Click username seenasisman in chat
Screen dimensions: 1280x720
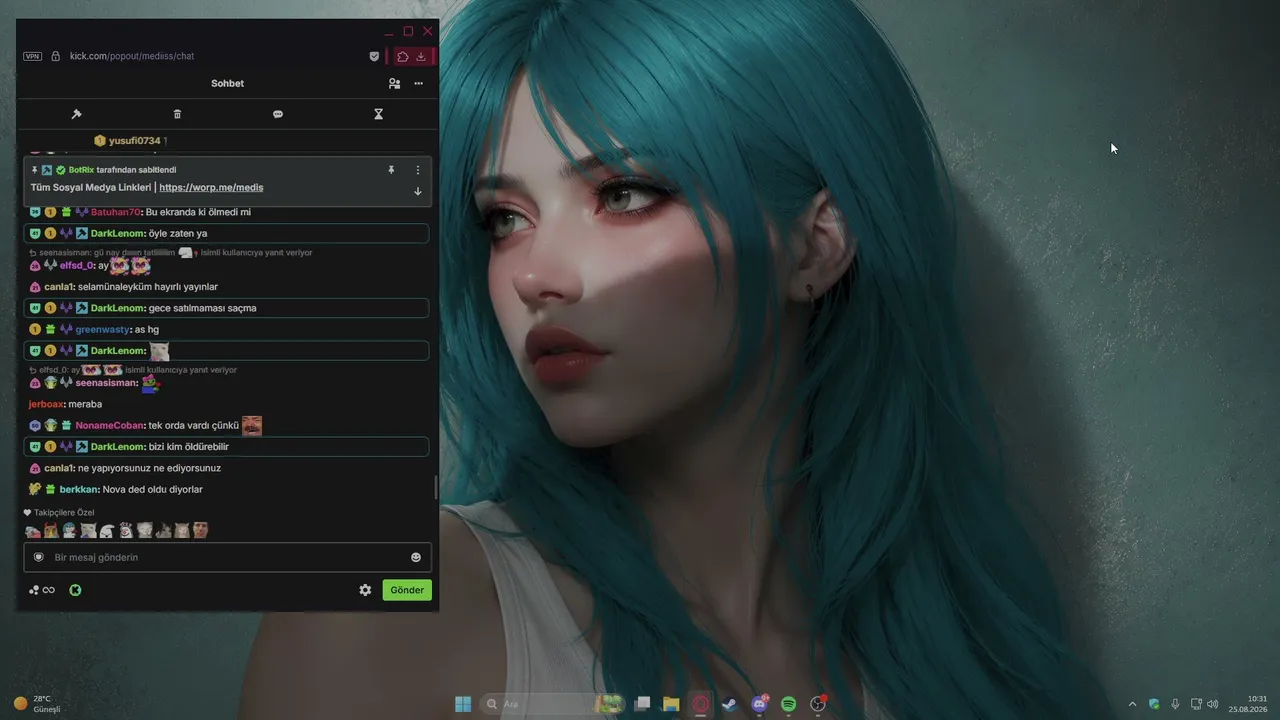pyautogui.click(x=107, y=383)
